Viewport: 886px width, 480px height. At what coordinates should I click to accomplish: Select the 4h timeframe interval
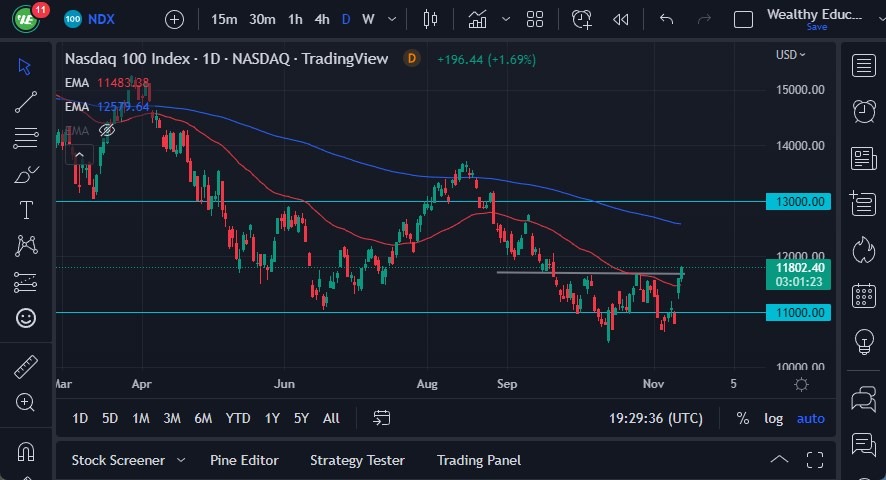coord(321,19)
